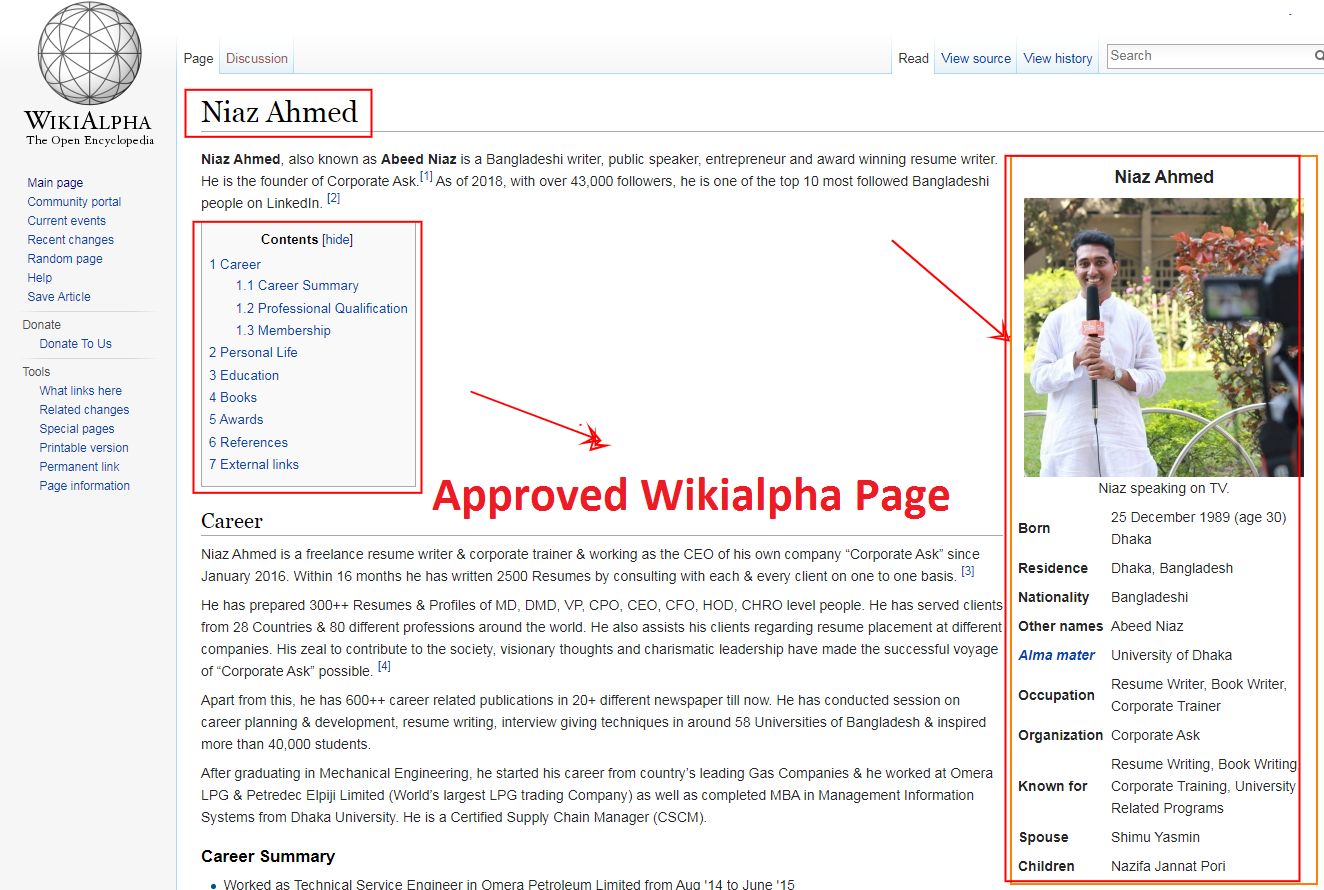
Task: Jump to 1 Career section
Action: tap(235, 265)
